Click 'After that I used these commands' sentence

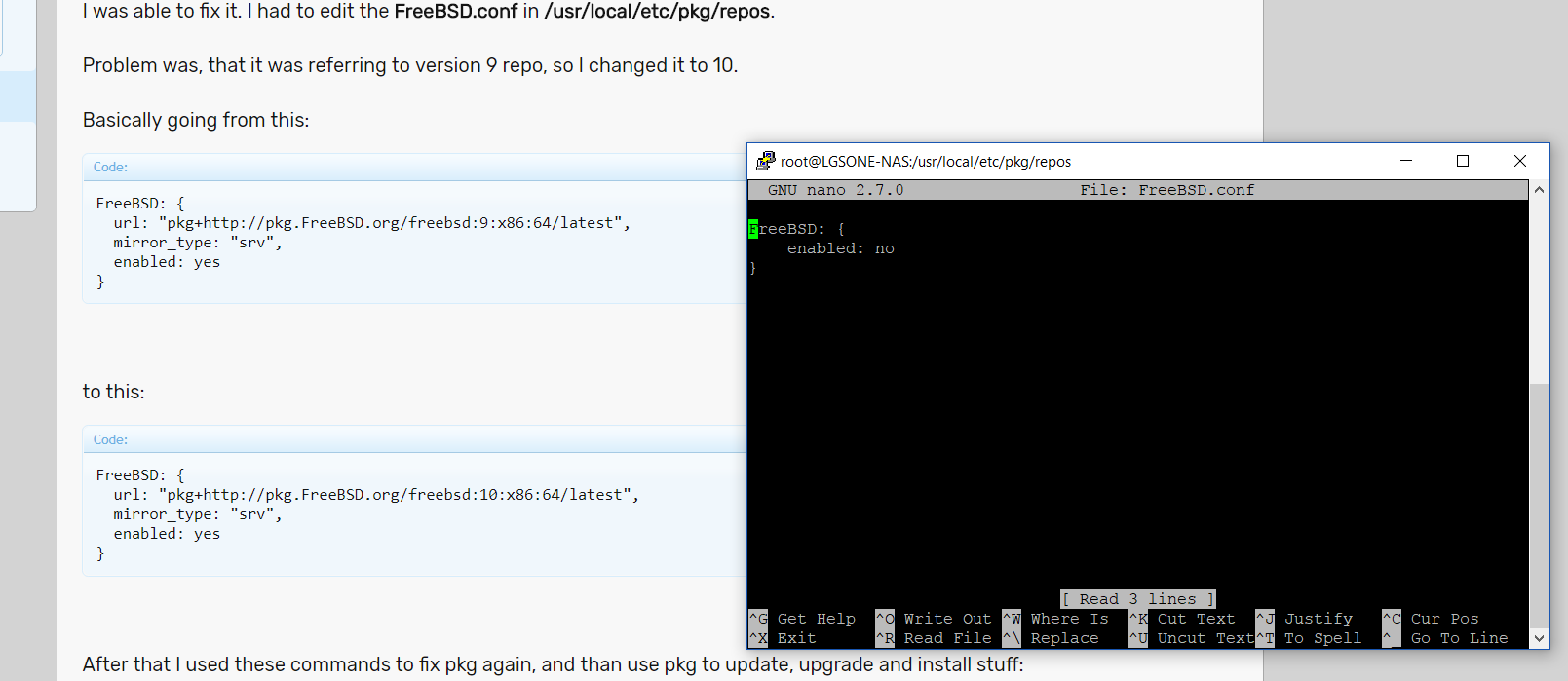[553, 664]
